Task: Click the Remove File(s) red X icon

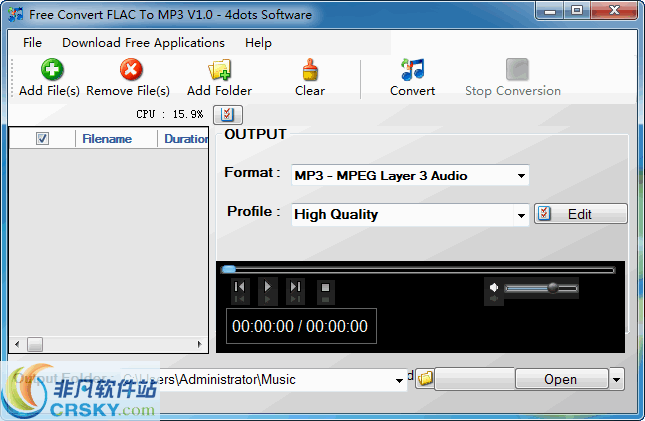Action: (131, 69)
